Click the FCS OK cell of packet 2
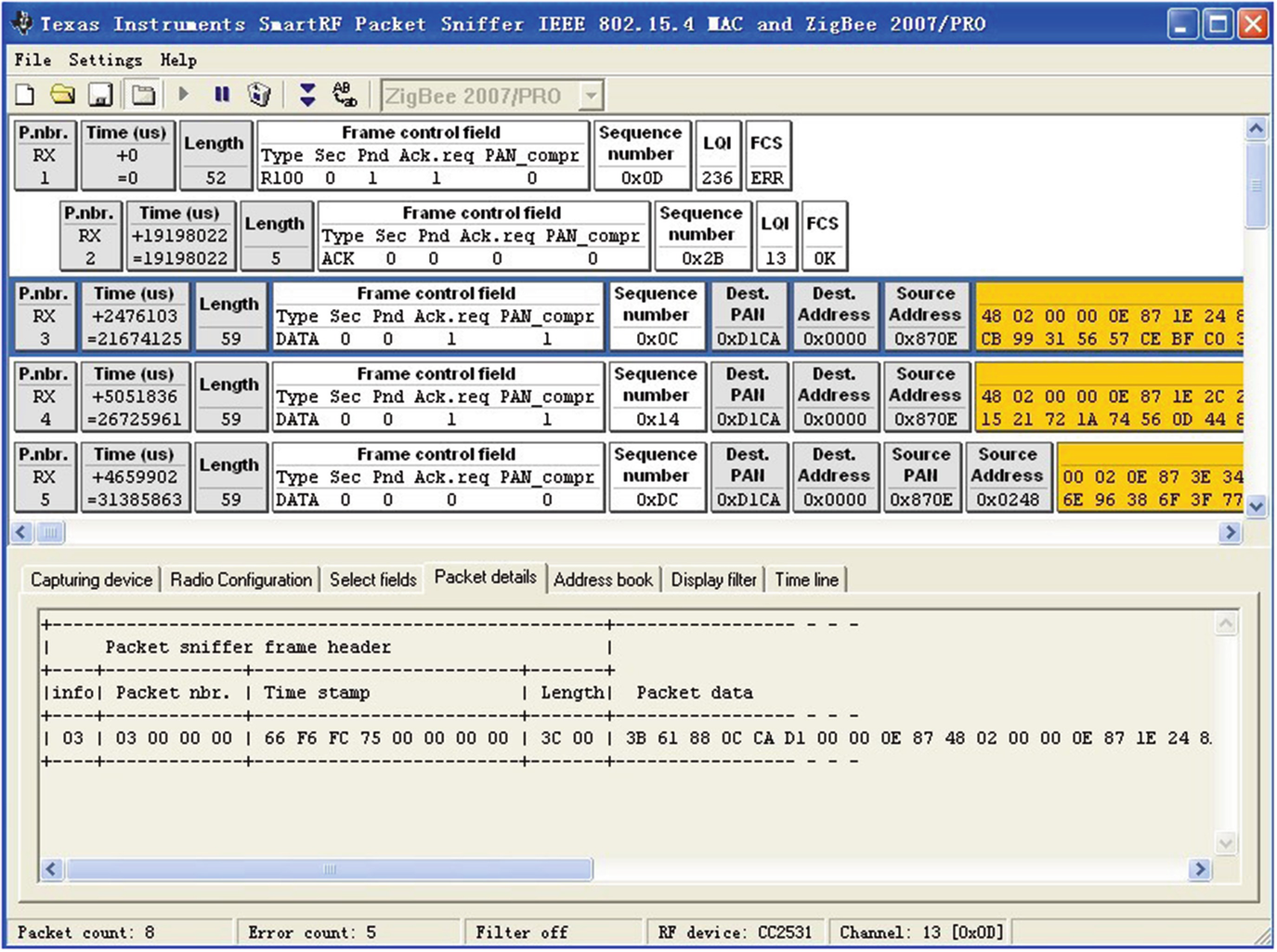1277x952 pixels. point(823,236)
